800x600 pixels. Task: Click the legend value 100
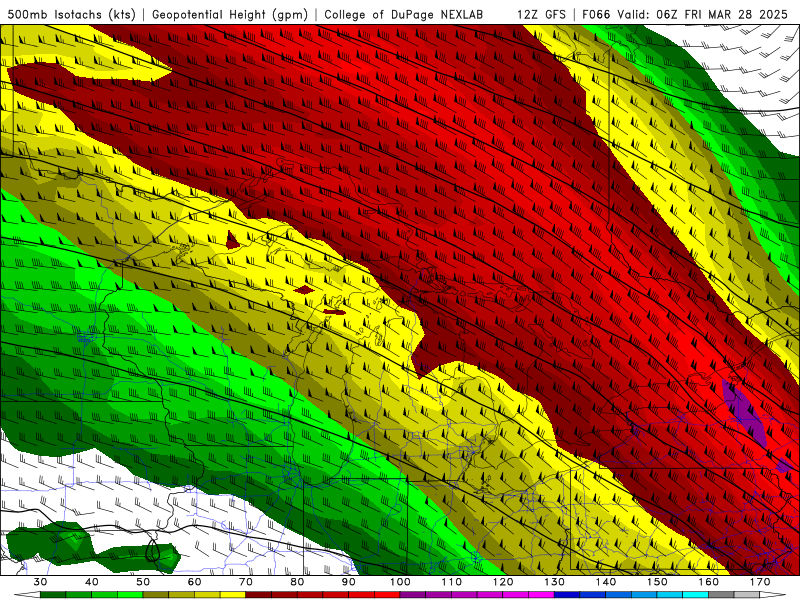point(400,582)
